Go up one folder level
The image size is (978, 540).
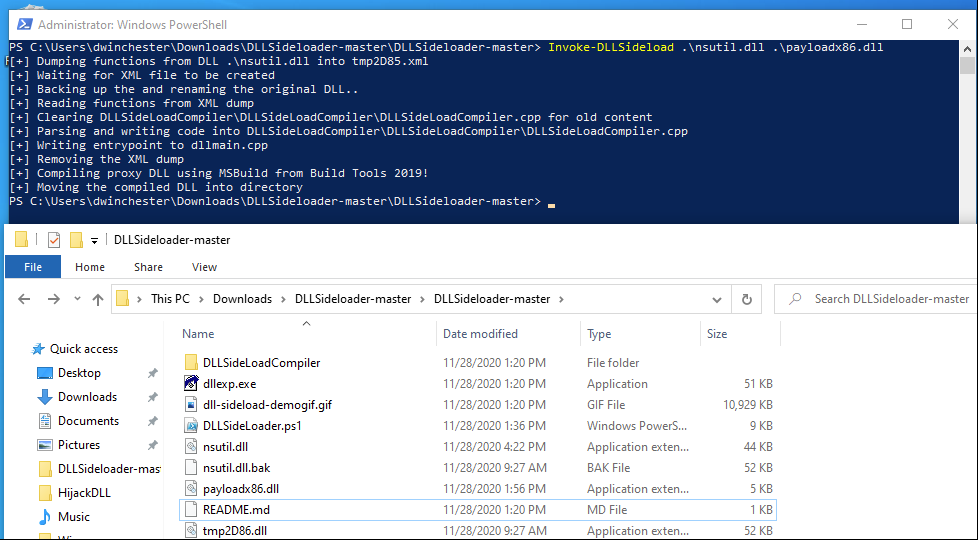(x=98, y=299)
